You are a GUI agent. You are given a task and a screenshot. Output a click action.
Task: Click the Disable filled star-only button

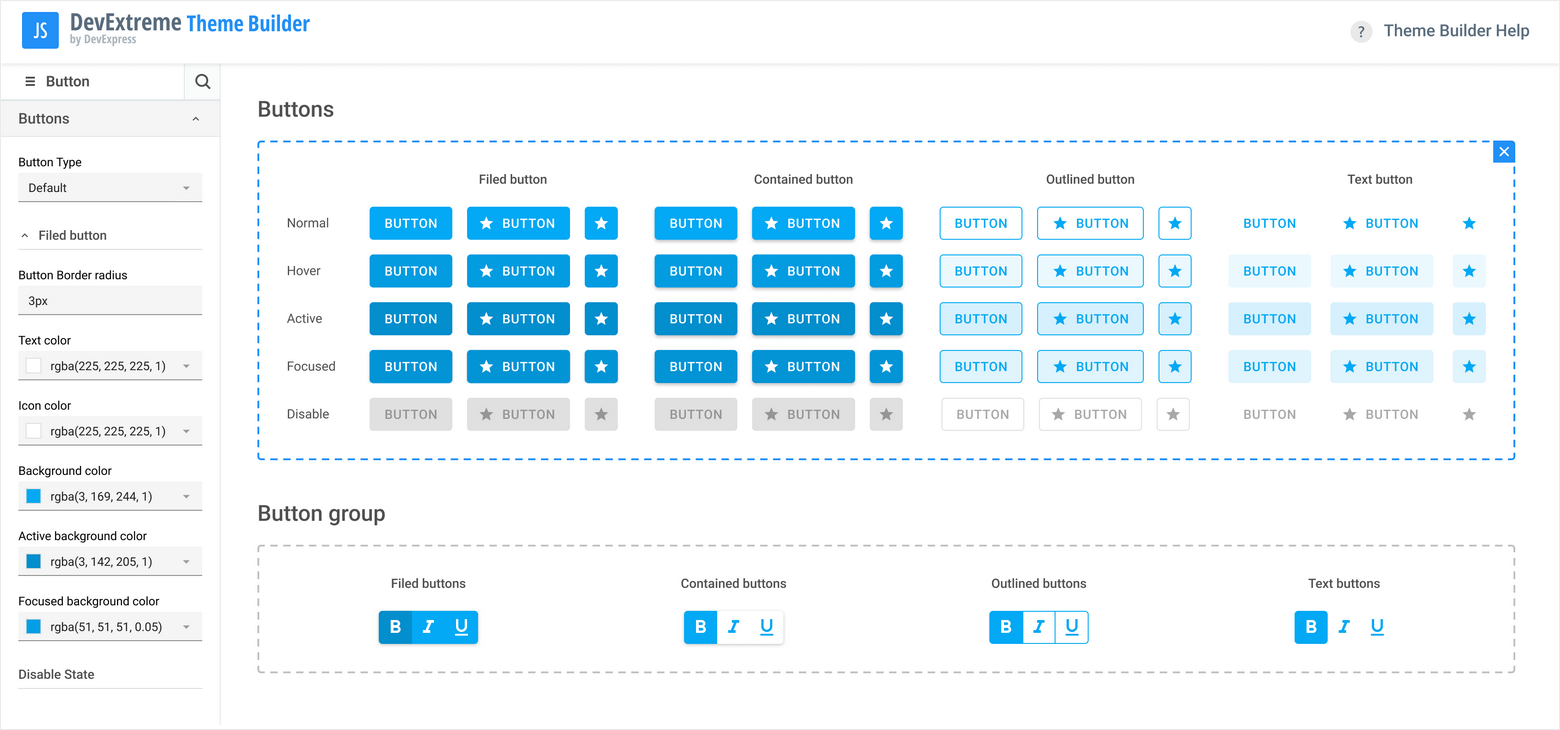pos(601,414)
